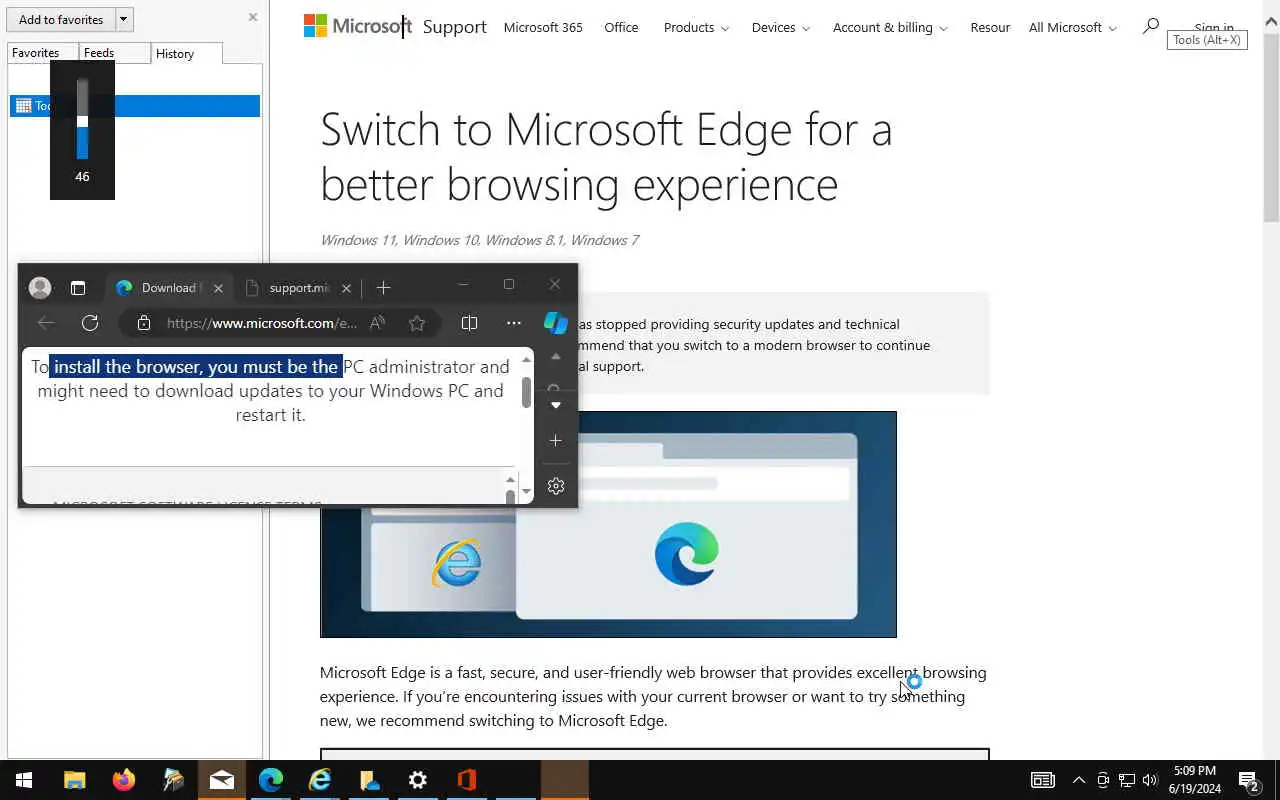Launch Firefox from the taskbar
Image resolution: width=1280 pixels, height=800 pixels.
tap(124, 780)
